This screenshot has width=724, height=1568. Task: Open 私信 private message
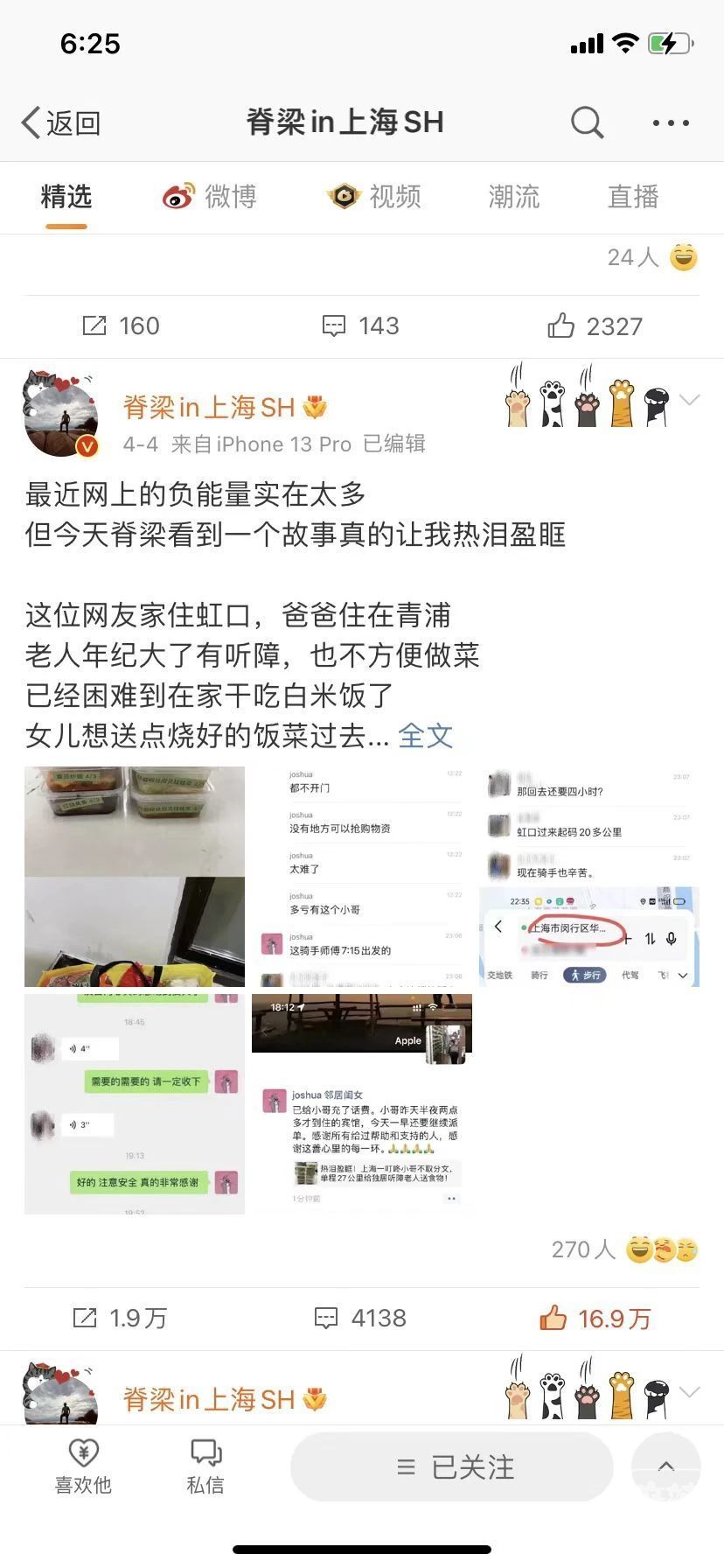(205, 1466)
